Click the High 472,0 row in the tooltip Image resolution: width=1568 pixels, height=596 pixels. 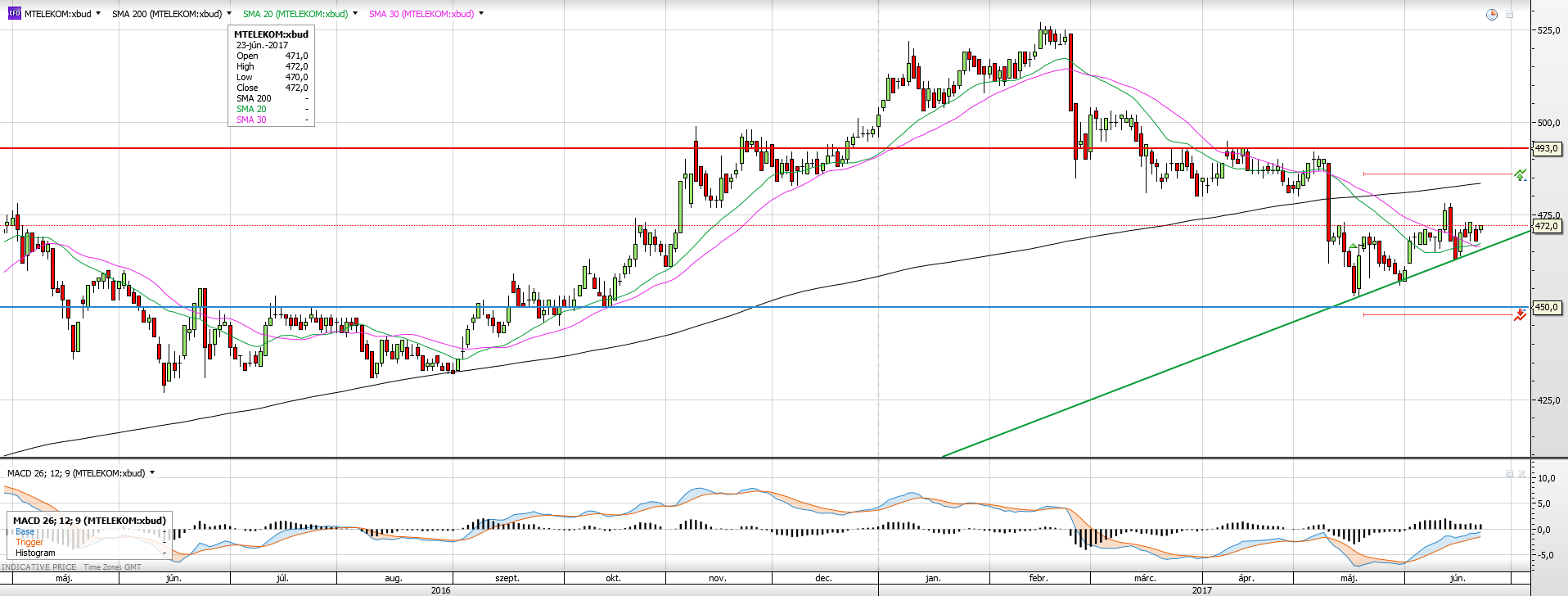pyautogui.click(x=273, y=66)
